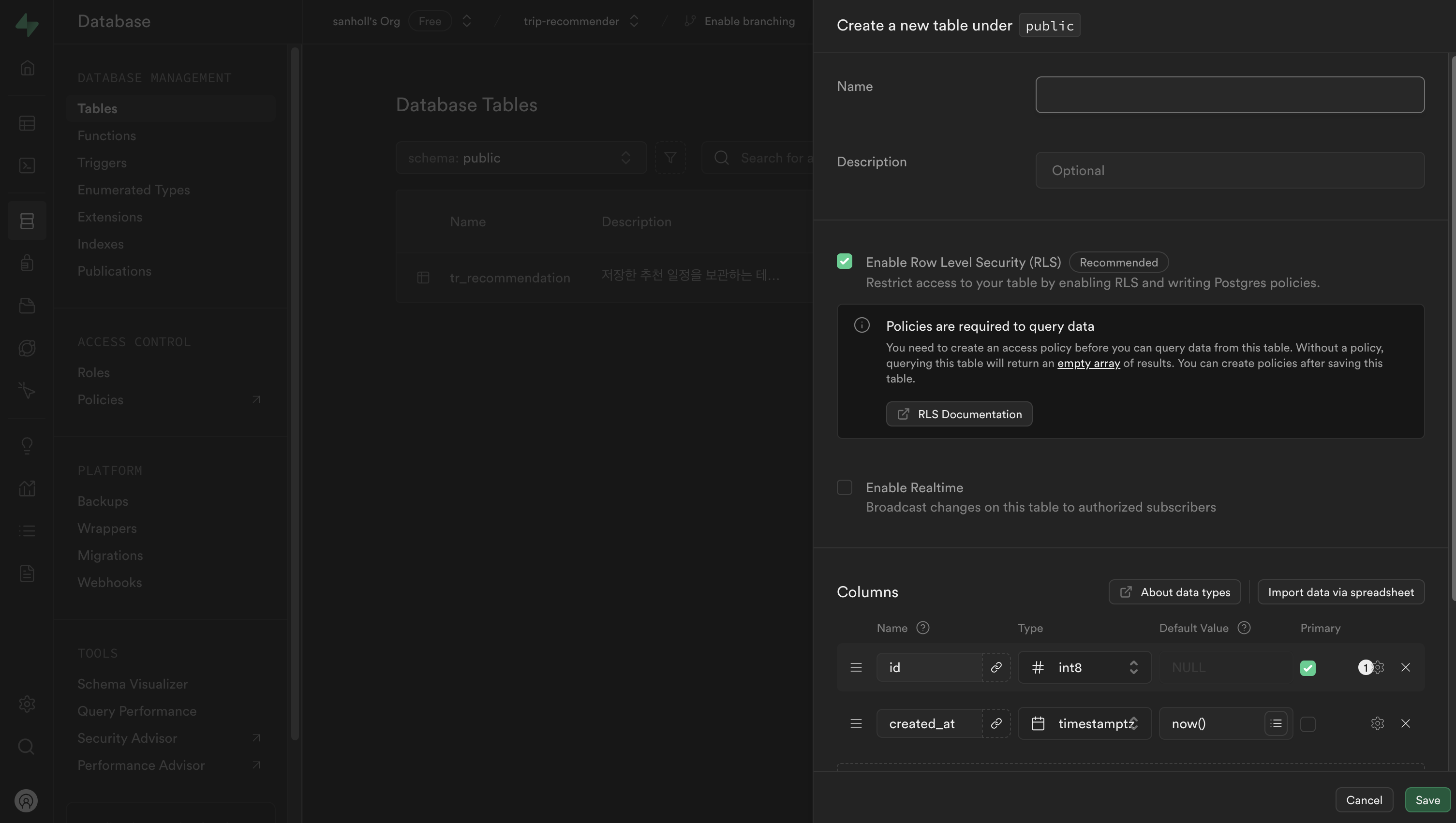Open default value suggestions list for created_at
Screen dimensions: 1456x823
tap(1276, 723)
